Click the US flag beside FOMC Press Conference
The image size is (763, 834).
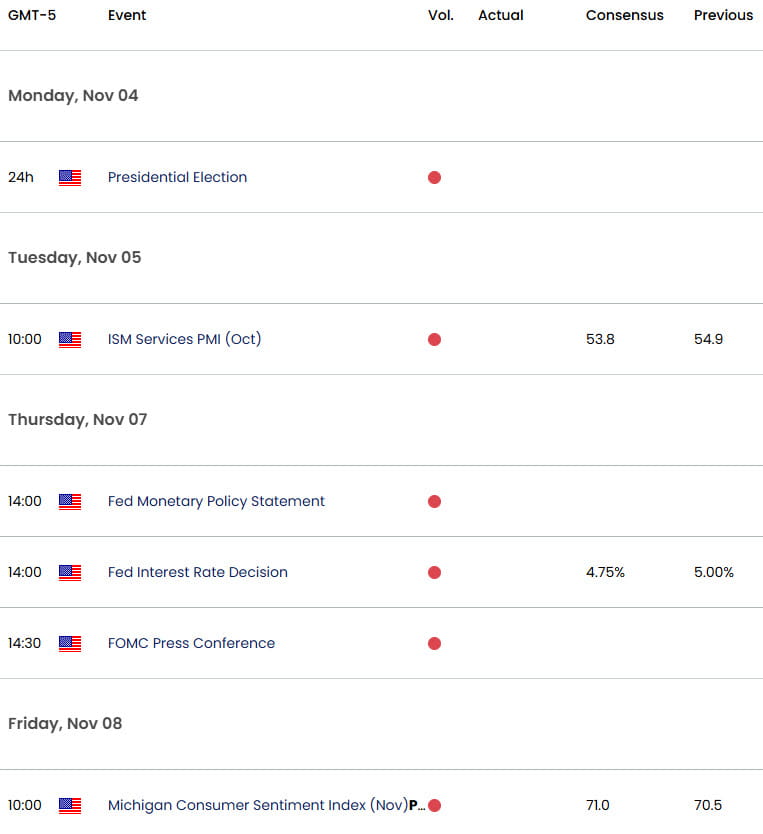click(70, 643)
